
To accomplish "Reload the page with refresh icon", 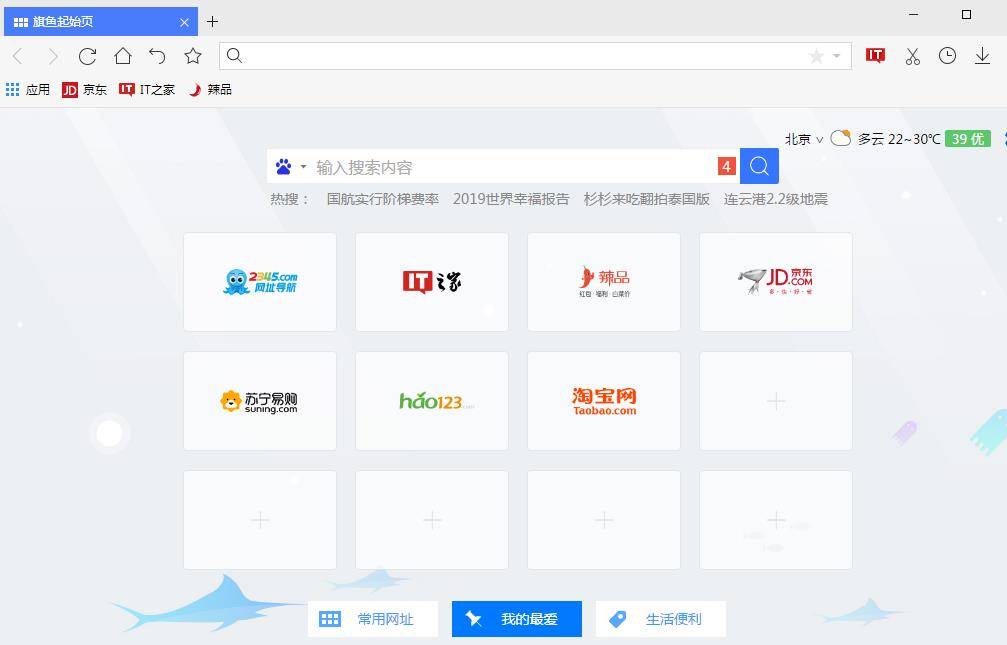I will pyautogui.click(x=87, y=56).
